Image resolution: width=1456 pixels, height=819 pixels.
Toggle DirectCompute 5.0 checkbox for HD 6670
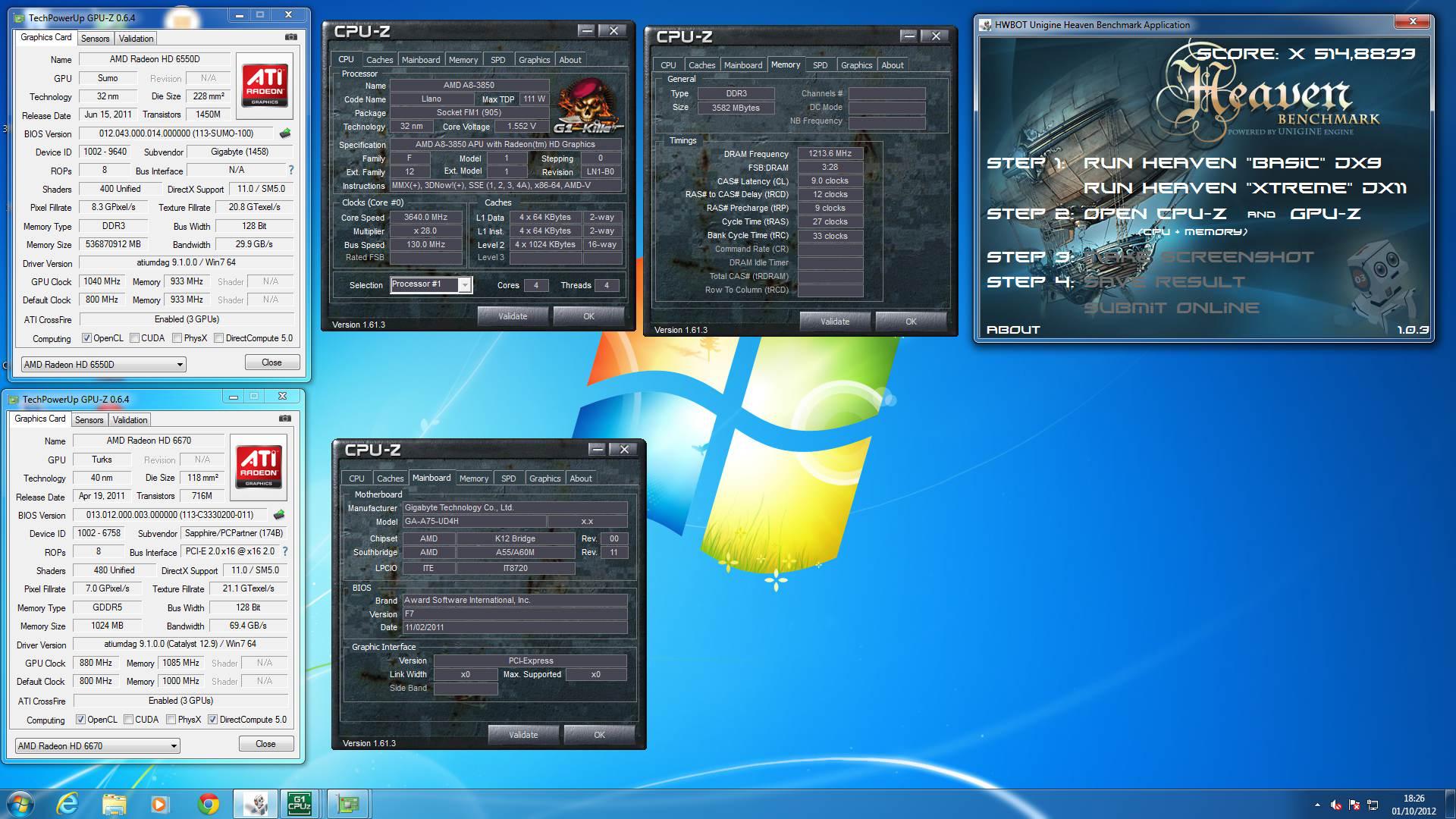coord(212,720)
